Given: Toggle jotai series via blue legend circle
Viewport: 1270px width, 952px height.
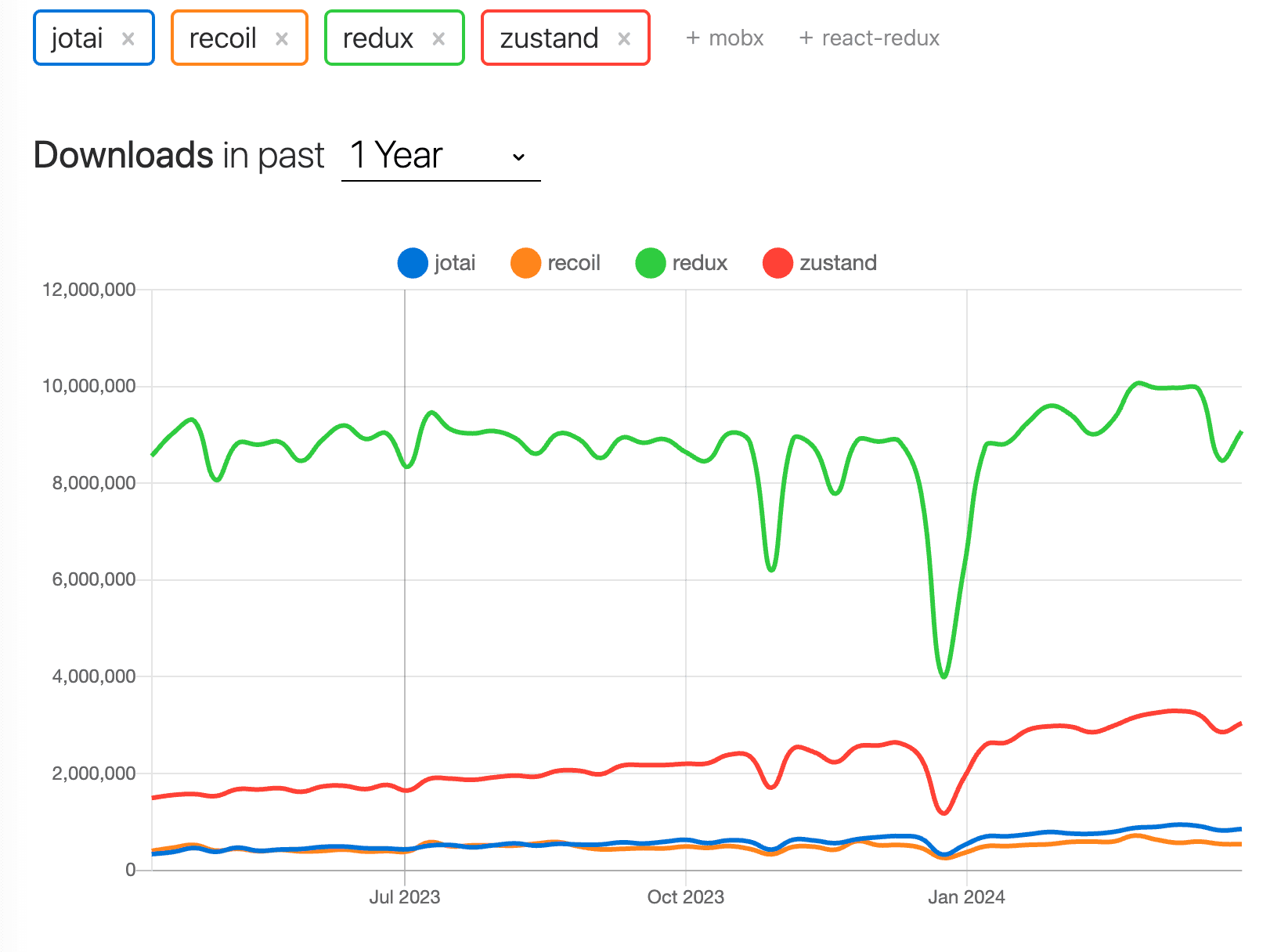Looking at the screenshot, I should 413,263.
